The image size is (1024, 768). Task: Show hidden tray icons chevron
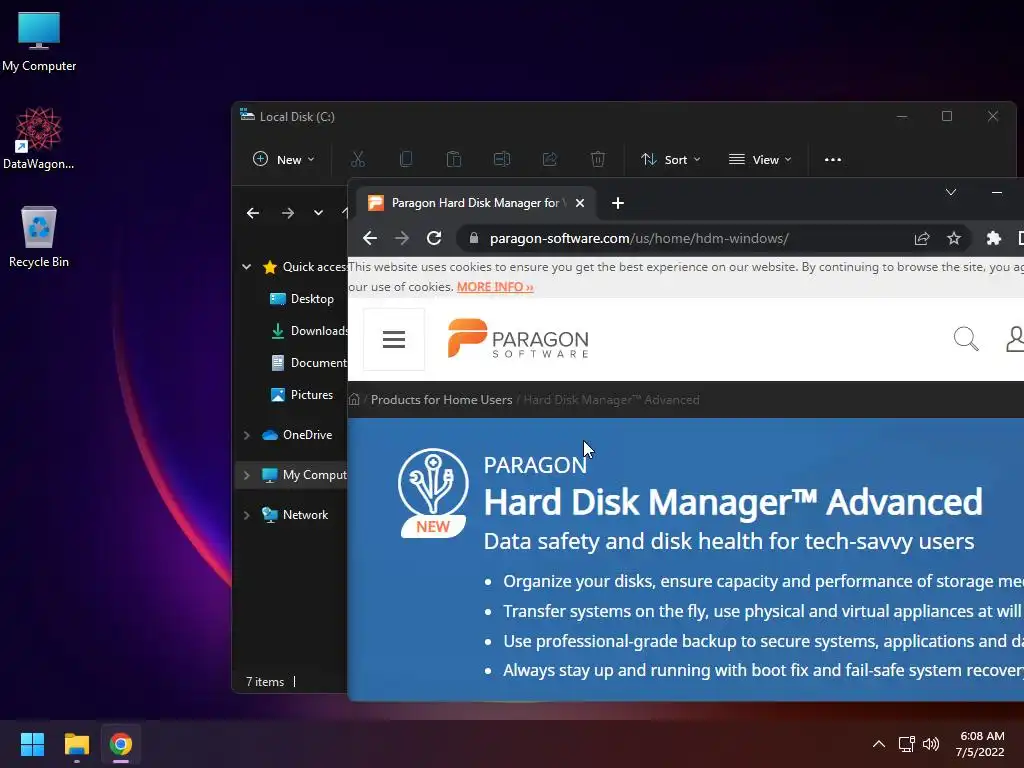point(879,744)
